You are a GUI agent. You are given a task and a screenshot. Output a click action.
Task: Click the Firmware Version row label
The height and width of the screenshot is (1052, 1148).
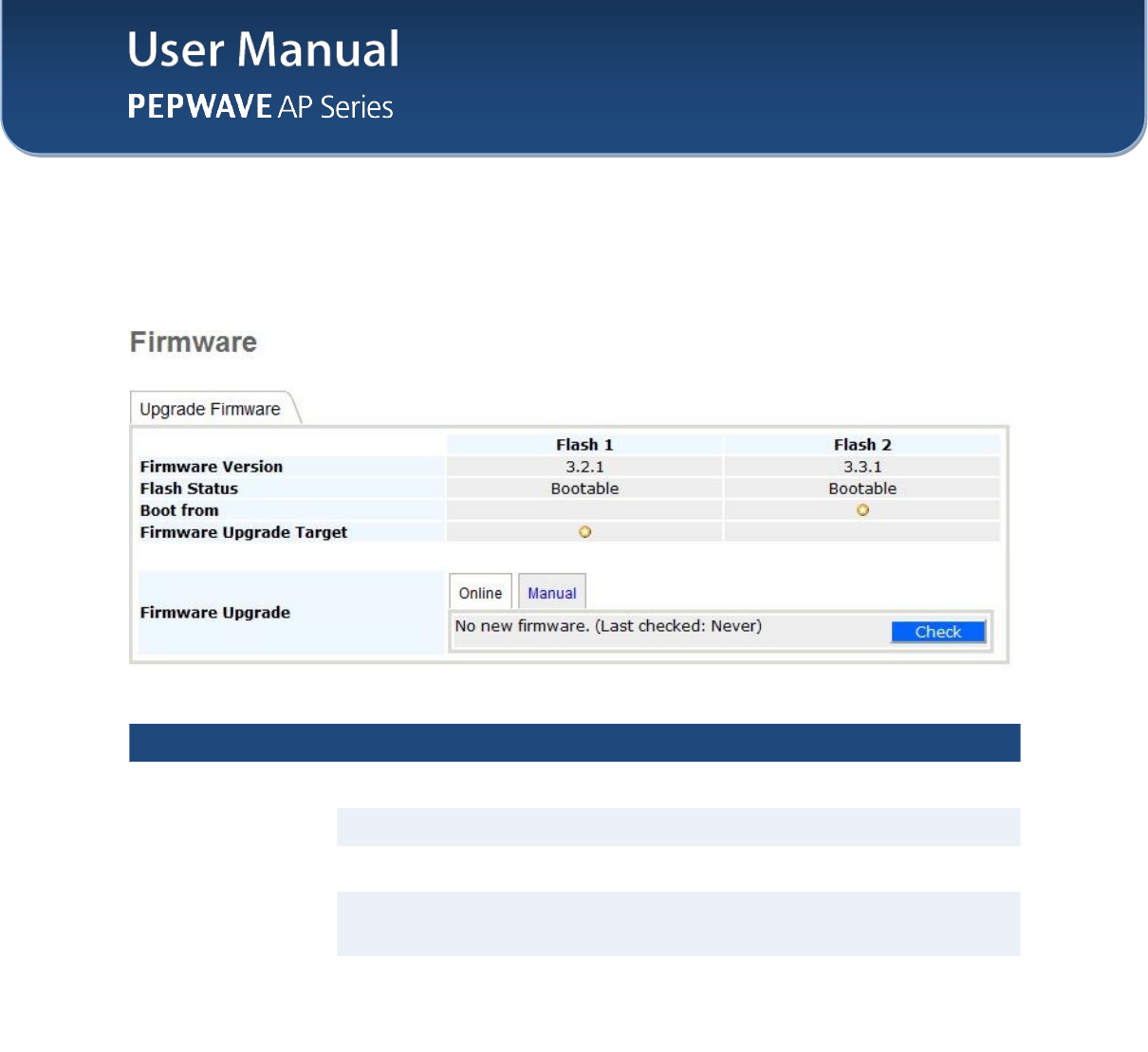[212, 467]
